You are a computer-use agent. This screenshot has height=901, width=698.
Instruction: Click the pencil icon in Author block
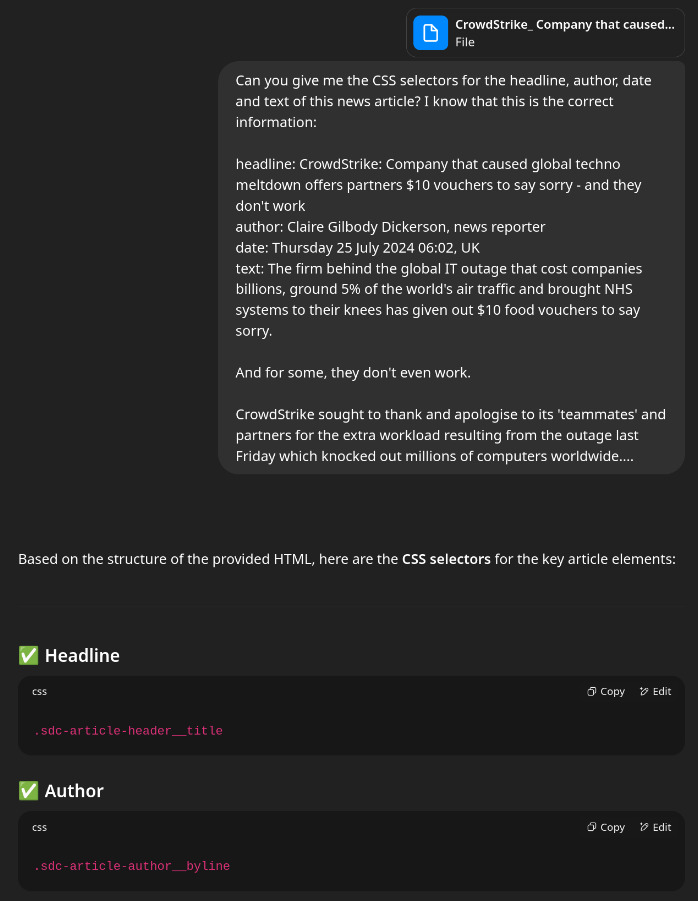[x=644, y=827]
